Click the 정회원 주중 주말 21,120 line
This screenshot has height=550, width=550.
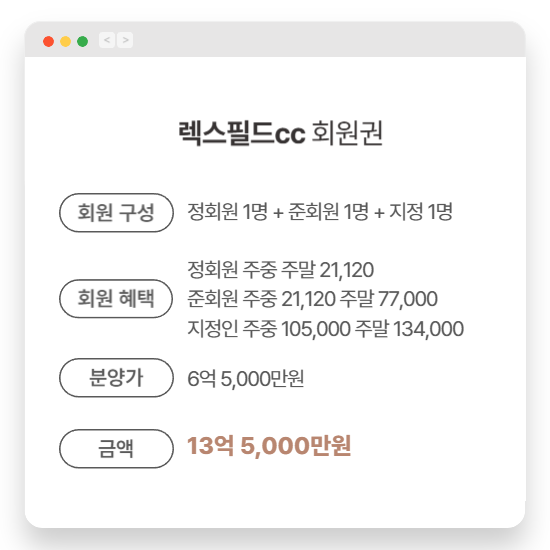281,270
